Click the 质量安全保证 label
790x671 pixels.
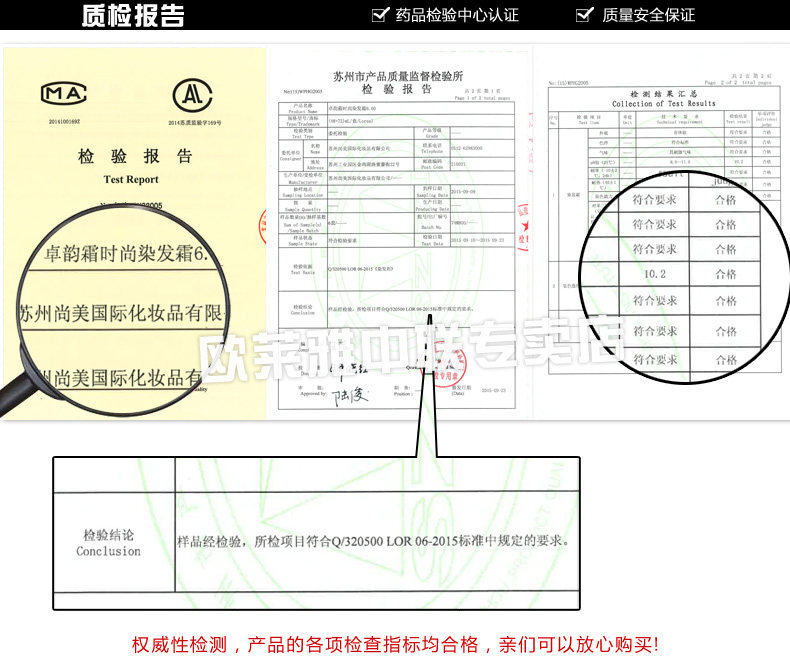(x=648, y=15)
